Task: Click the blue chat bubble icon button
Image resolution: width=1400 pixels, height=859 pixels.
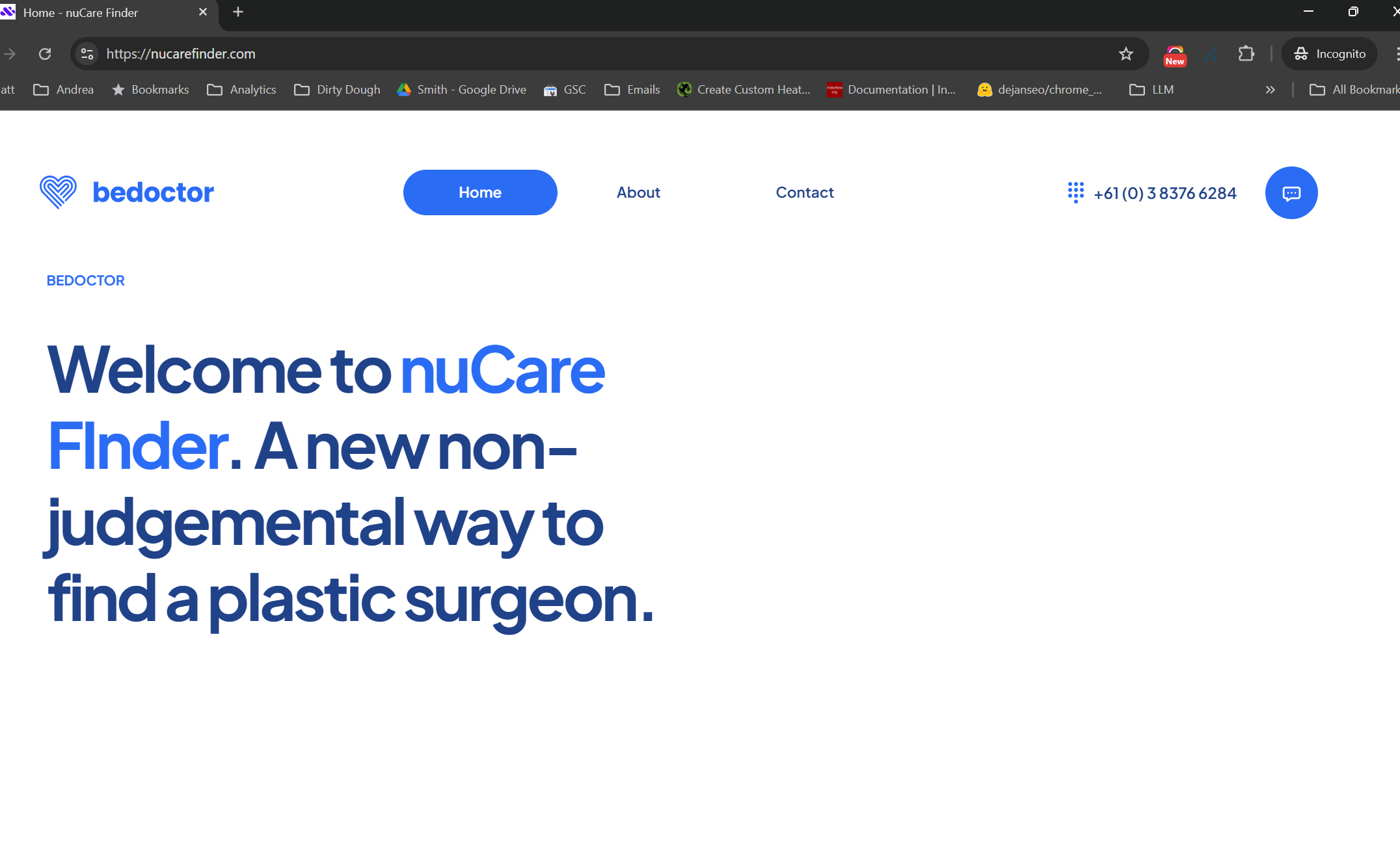Action: point(1291,193)
